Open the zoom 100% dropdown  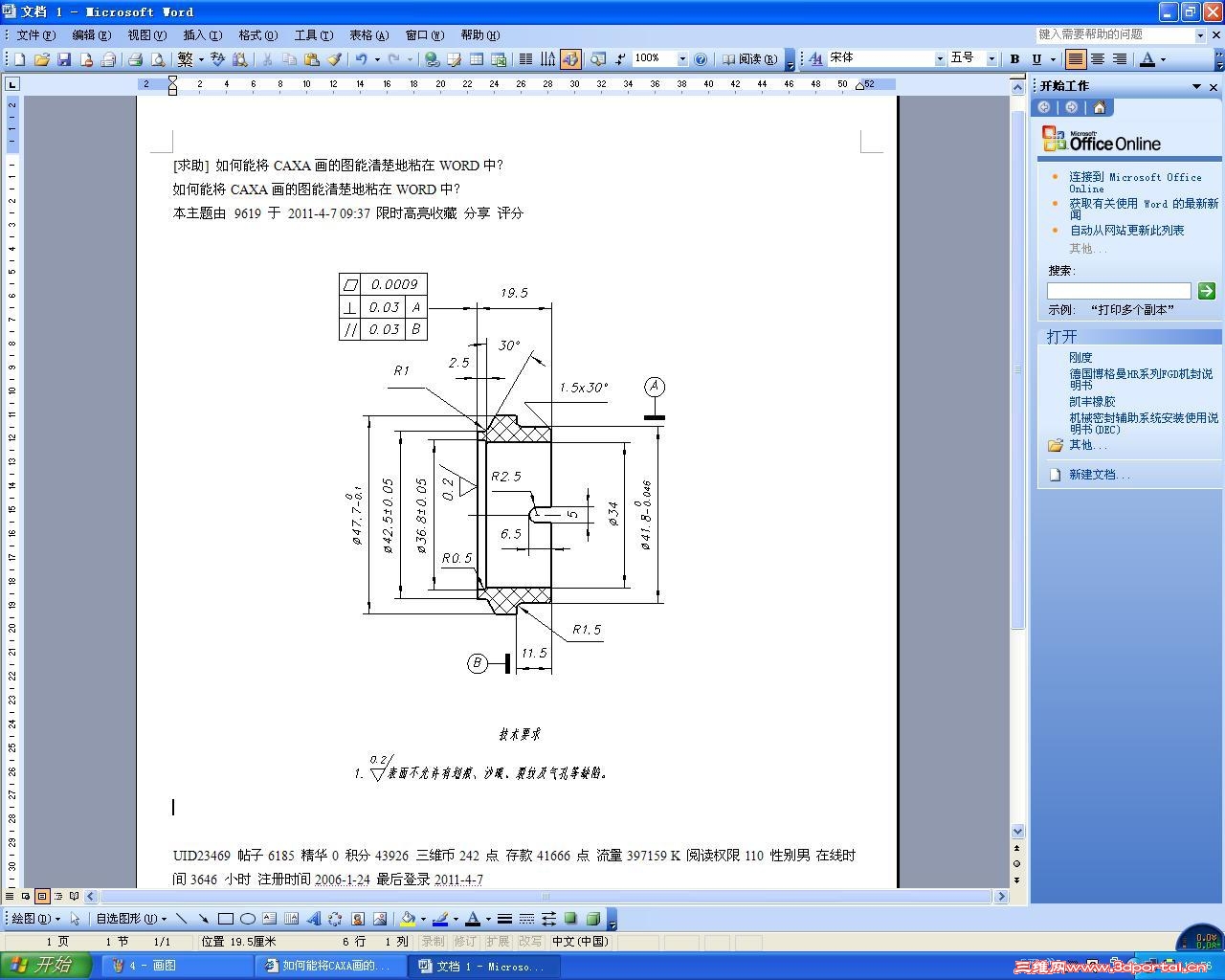(x=682, y=59)
